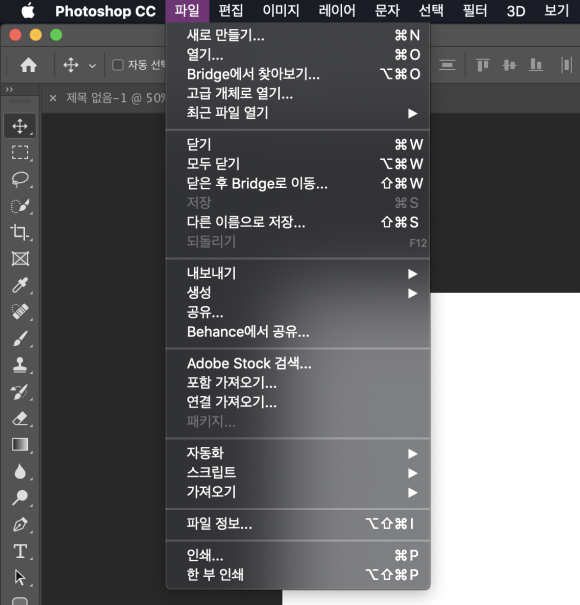Select the Path Selection arrow tool
The height and width of the screenshot is (605, 580).
[x=20, y=578]
